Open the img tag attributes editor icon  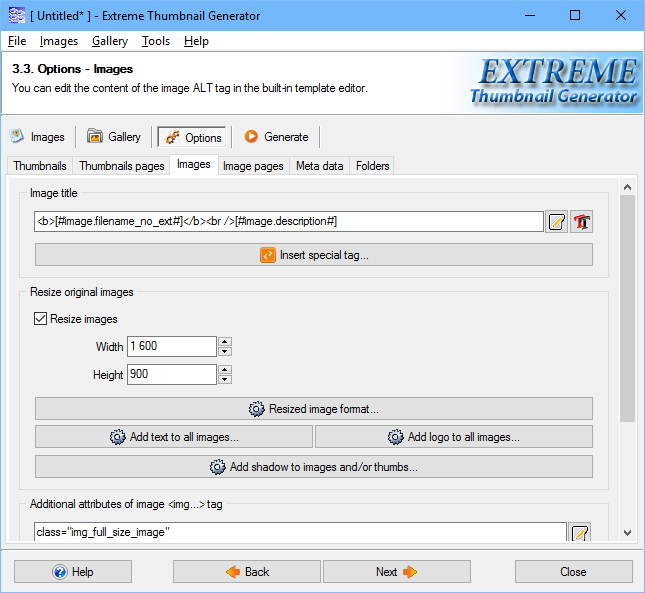pos(579,532)
